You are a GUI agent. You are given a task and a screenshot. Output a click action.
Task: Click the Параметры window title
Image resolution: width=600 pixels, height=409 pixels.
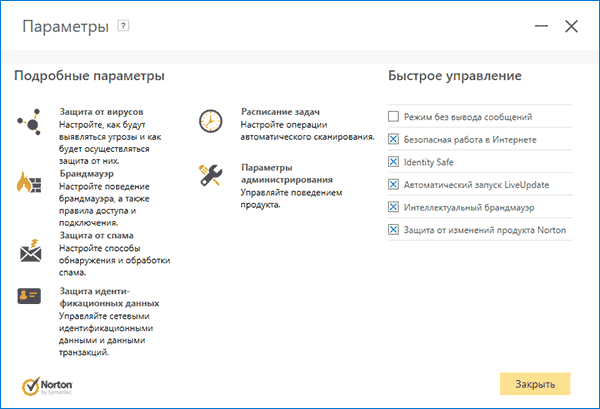point(65,26)
